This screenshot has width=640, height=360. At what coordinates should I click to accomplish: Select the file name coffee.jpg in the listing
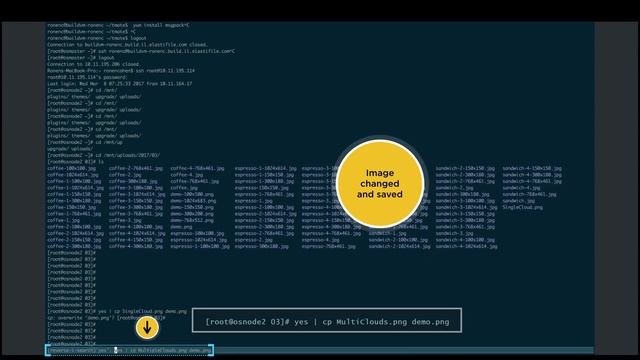[184, 188]
